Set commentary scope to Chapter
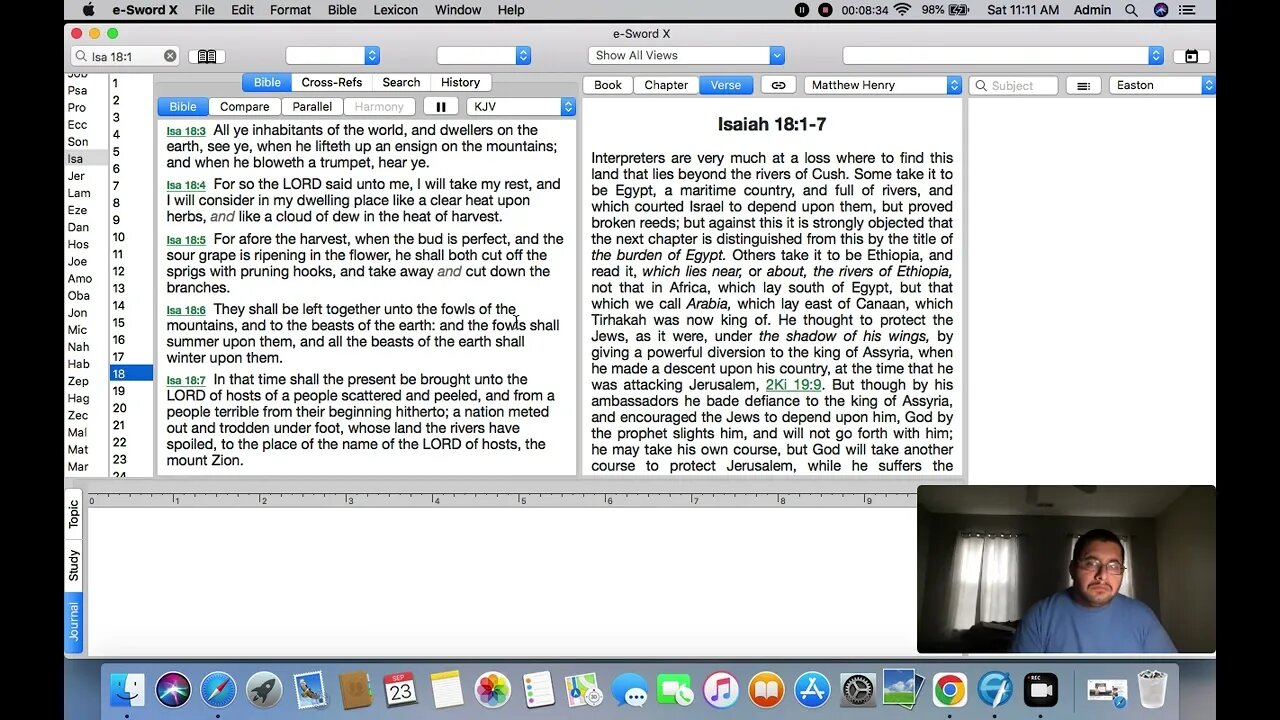Screen dimensions: 1280x720 (x=666, y=85)
